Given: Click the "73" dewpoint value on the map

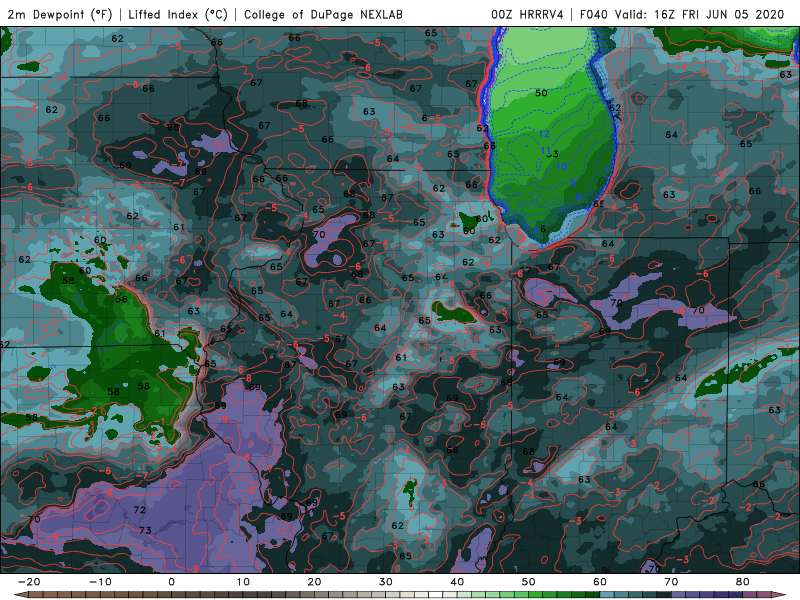Looking at the screenshot, I should (x=145, y=530).
